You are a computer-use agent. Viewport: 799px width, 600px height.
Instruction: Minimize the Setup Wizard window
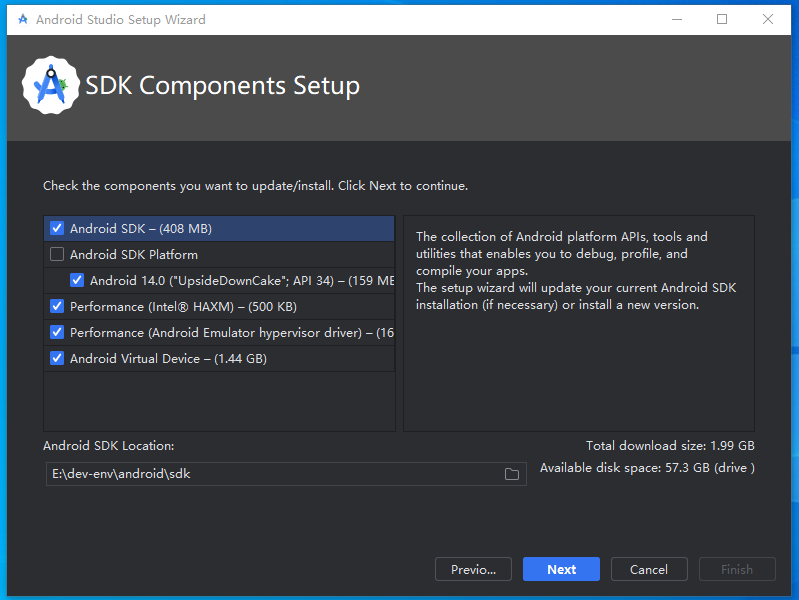pyautogui.click(x=677, y=19)
